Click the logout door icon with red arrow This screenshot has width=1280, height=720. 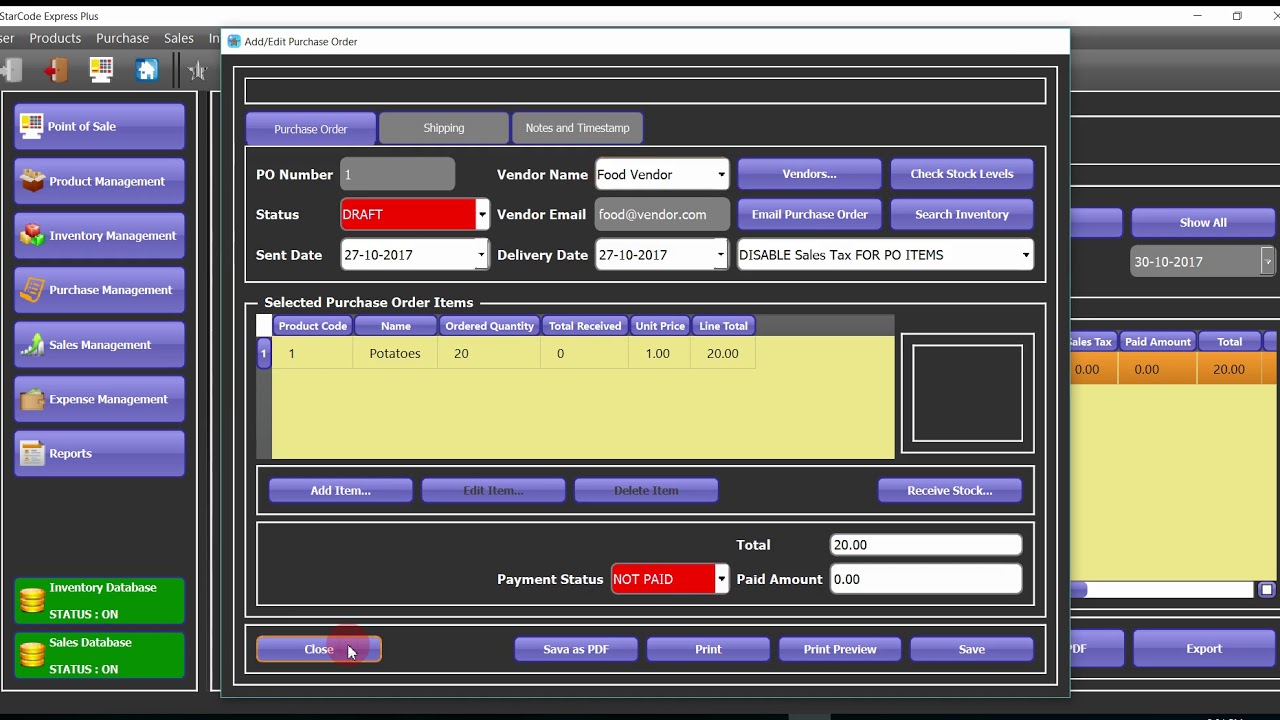click(55, 69)
